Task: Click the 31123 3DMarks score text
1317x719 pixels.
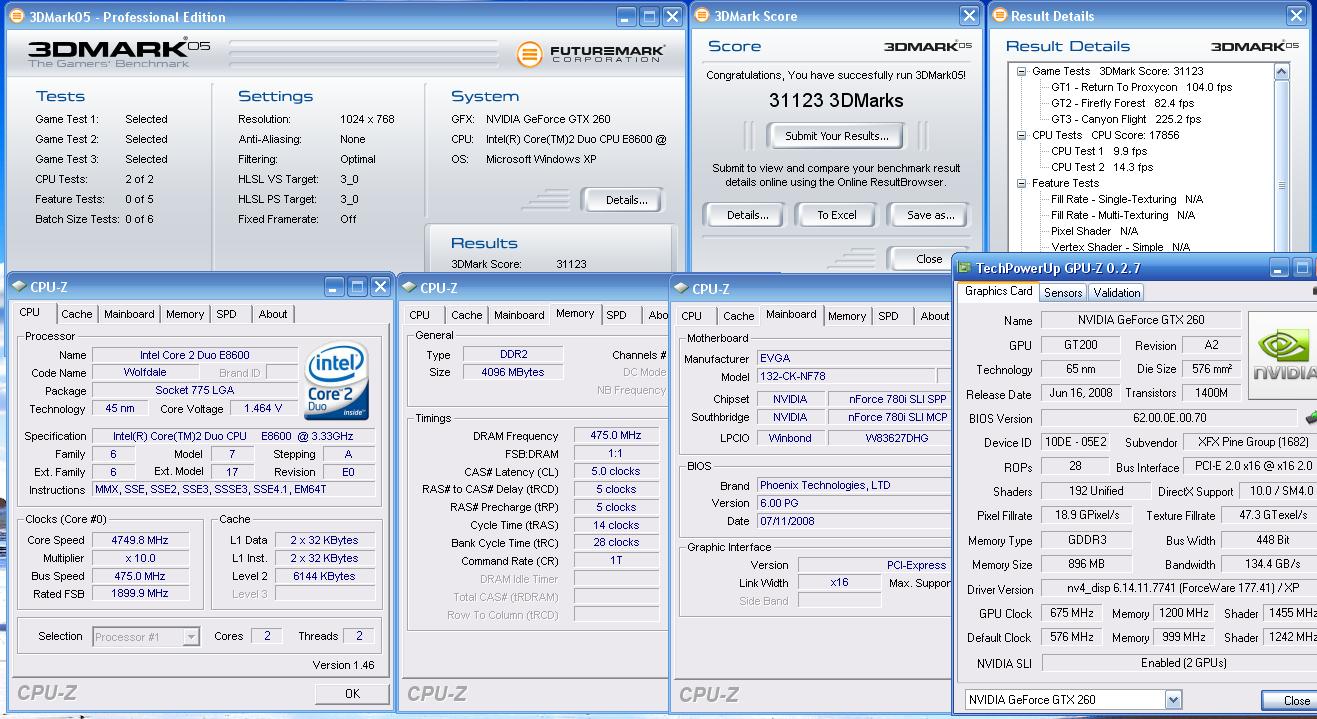Action: 836,101
